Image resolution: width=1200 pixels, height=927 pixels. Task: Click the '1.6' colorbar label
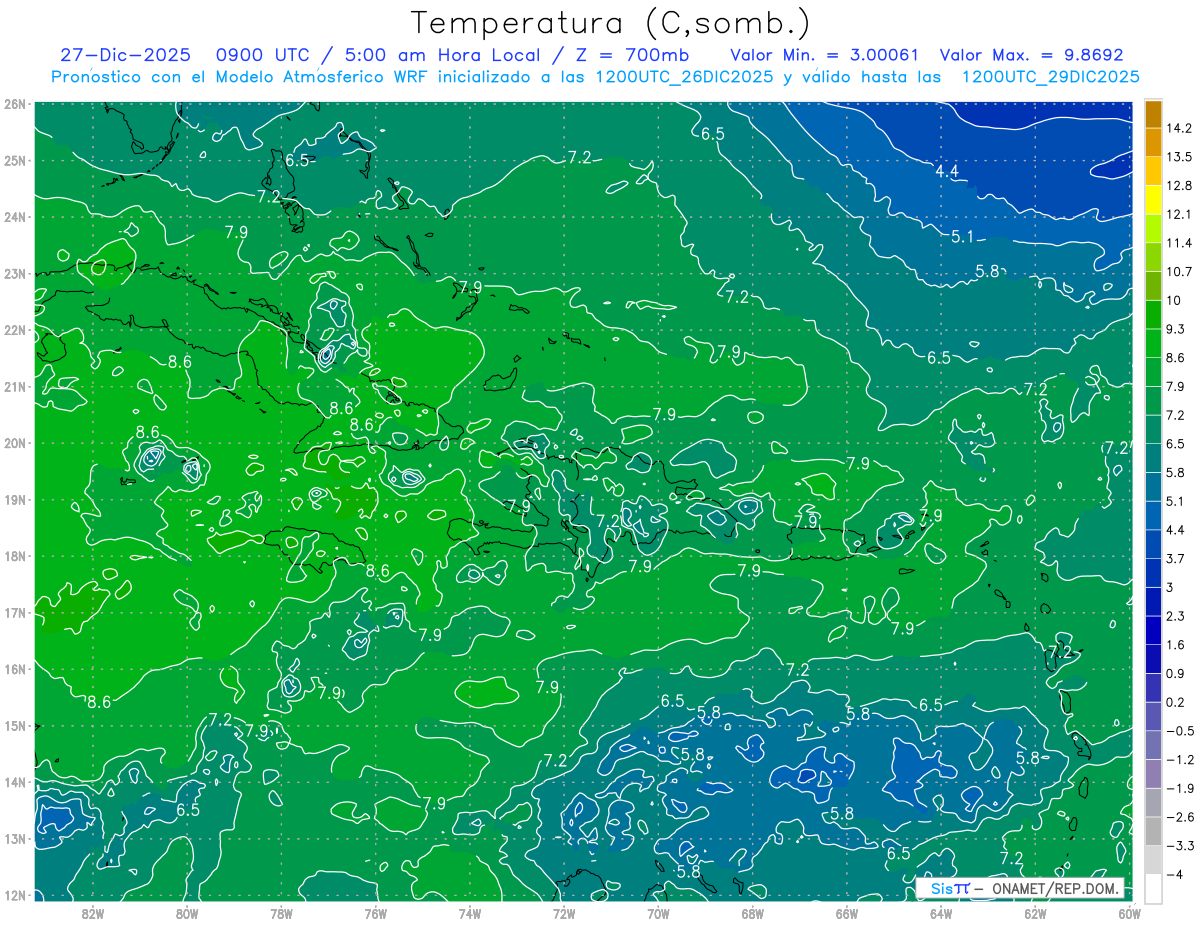(x=1176, y=645)
